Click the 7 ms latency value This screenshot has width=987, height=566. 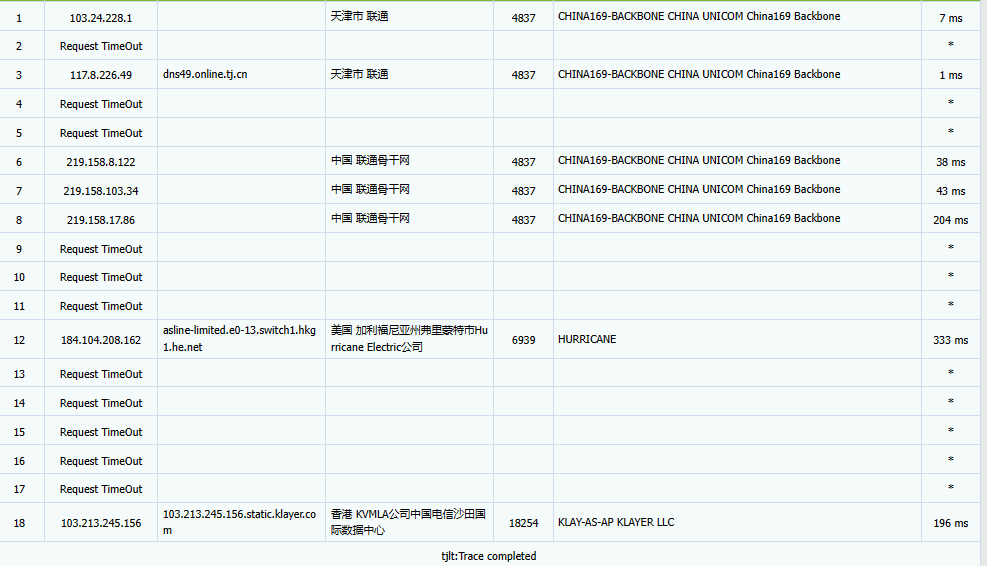(950, 18)
